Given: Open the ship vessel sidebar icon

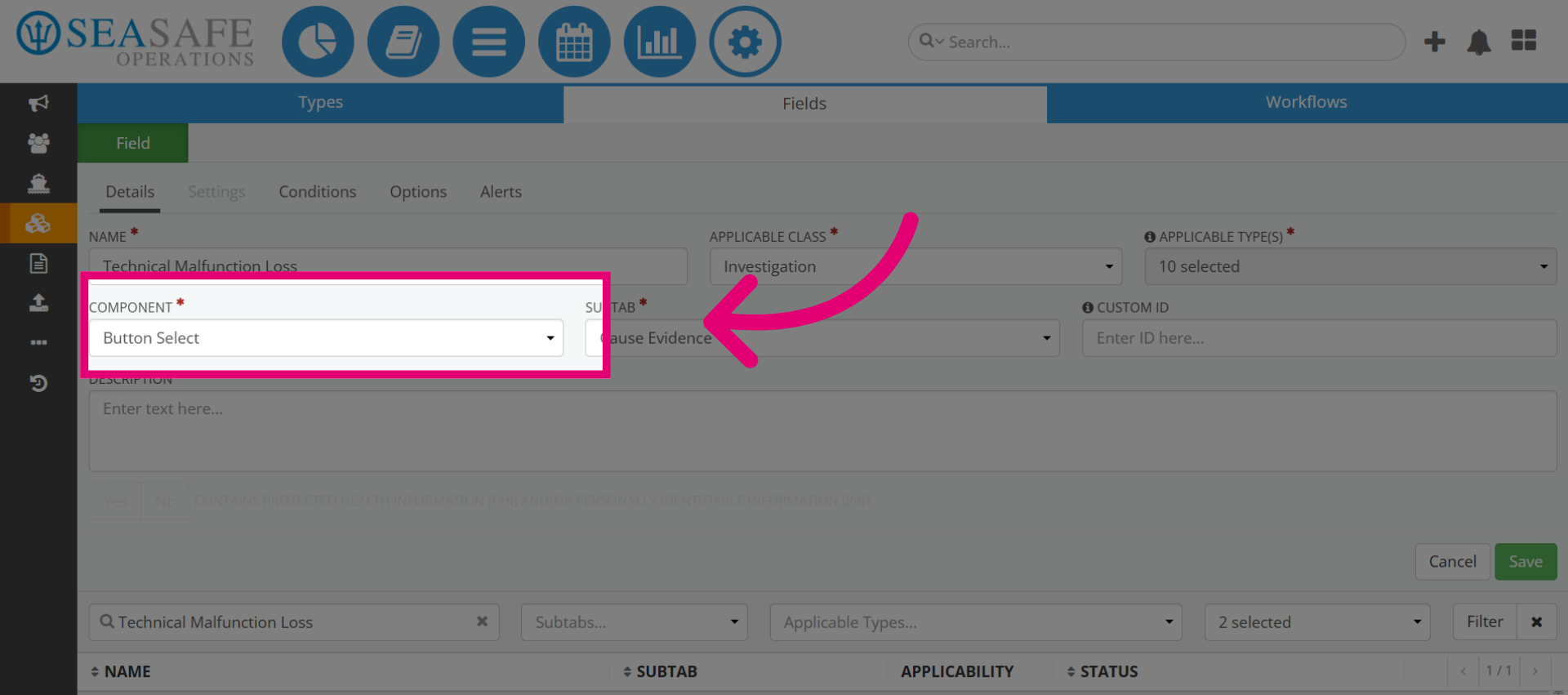Looking at the screenshot, I should point(38,183).
